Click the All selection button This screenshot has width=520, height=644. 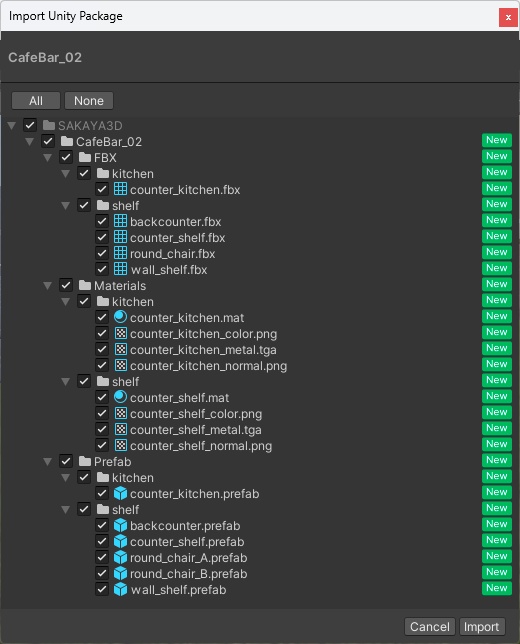(36, 101)
